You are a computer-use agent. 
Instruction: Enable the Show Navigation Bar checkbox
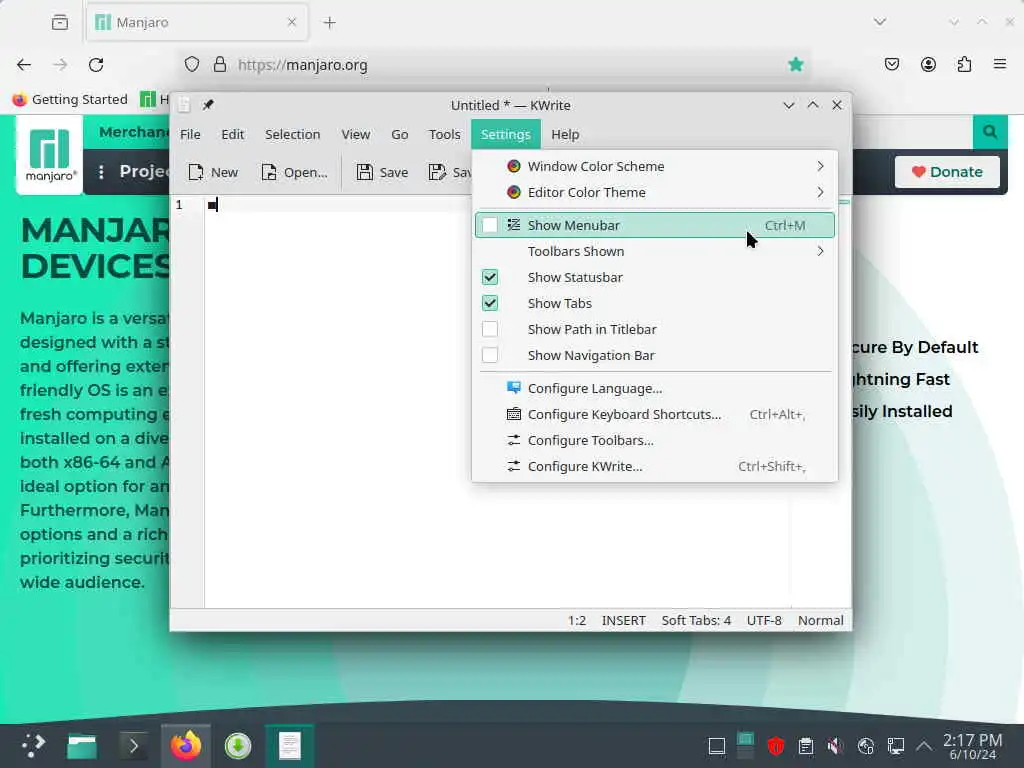coord(490,355)
